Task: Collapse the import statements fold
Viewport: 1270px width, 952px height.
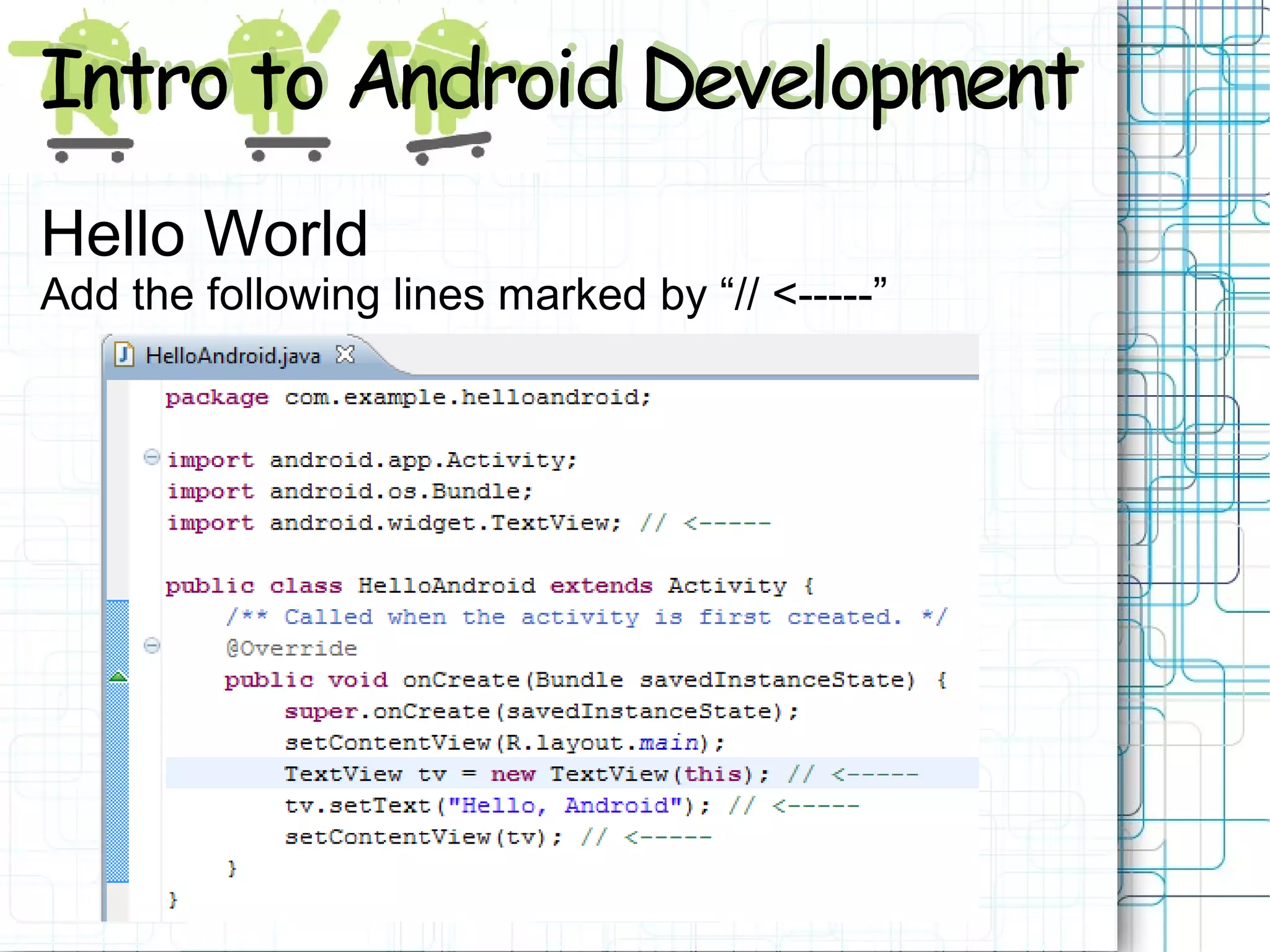Action: click(152, 458)
